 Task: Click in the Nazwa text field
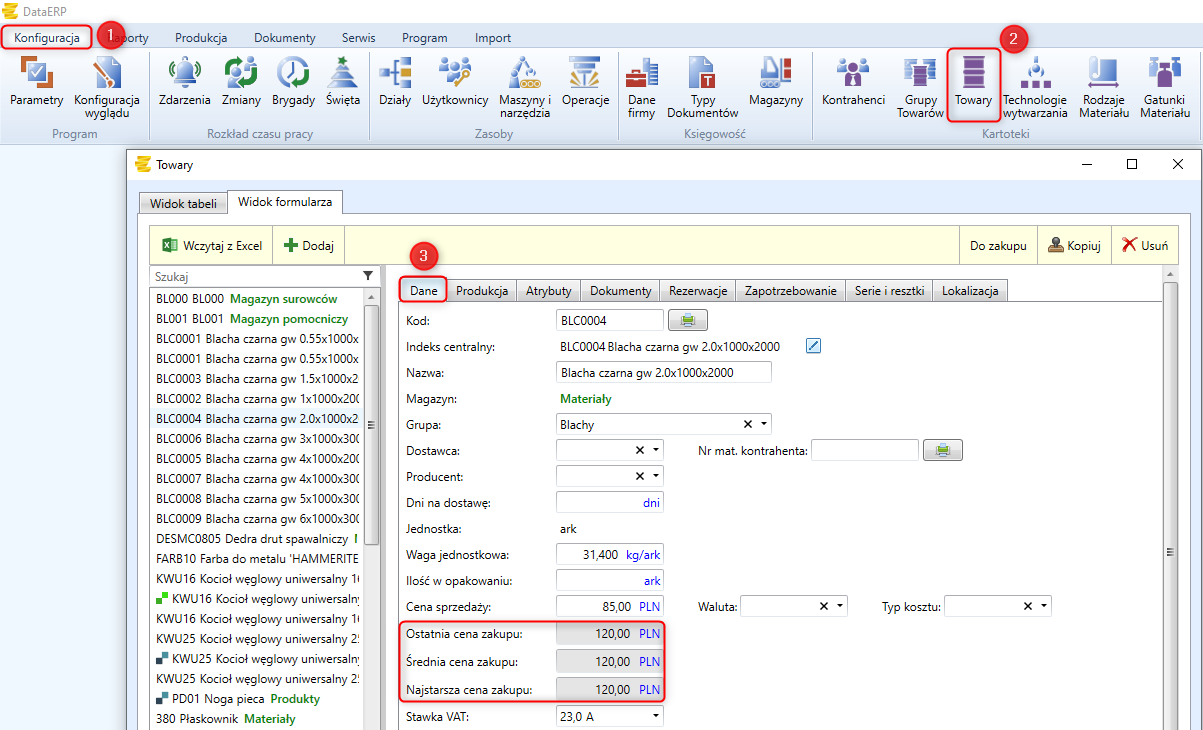click(663, 372)
